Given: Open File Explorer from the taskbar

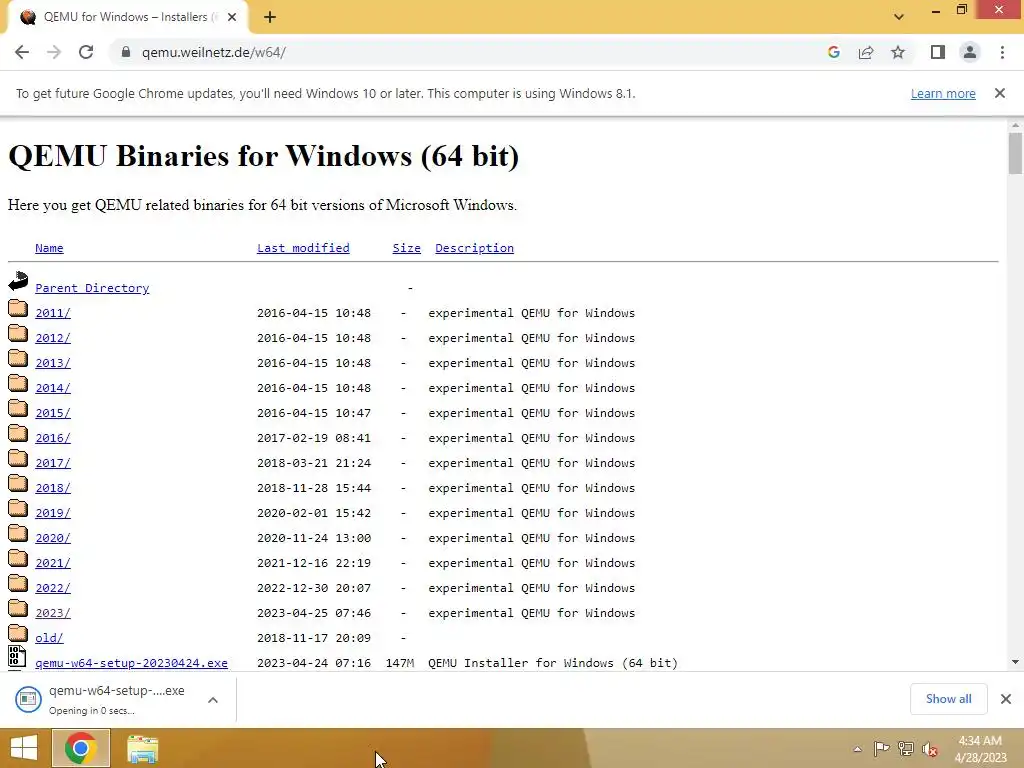Looking at the screenshot, I should (x=142, y=749).
